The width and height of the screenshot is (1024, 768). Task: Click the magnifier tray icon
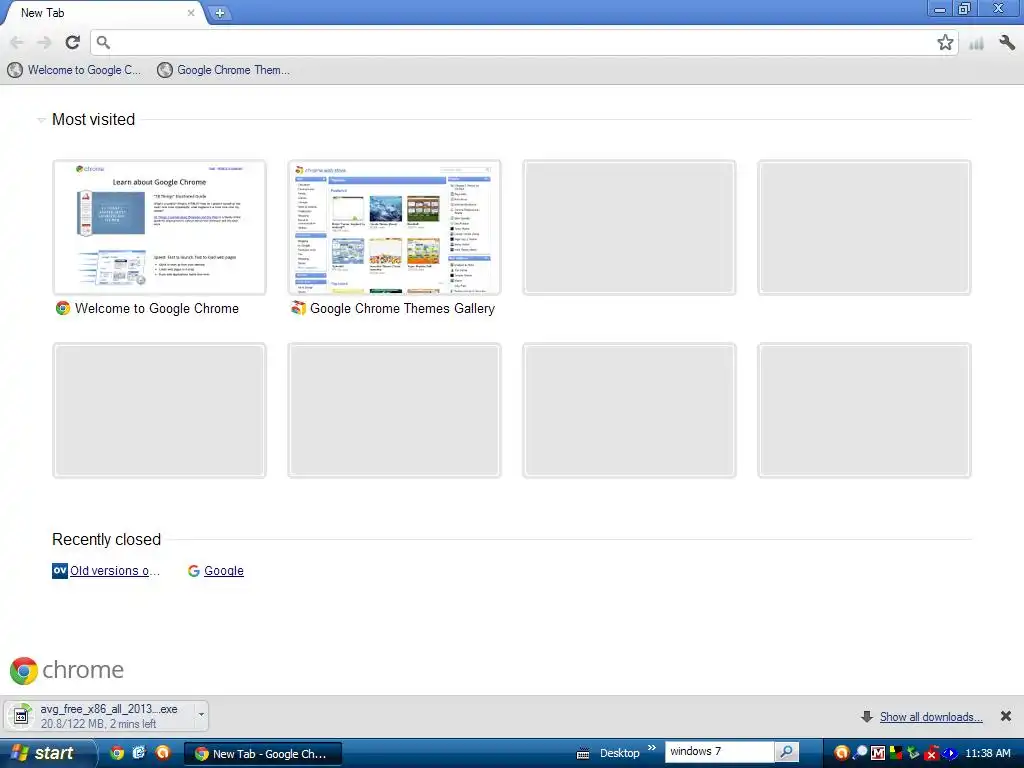tap(860, 753)
